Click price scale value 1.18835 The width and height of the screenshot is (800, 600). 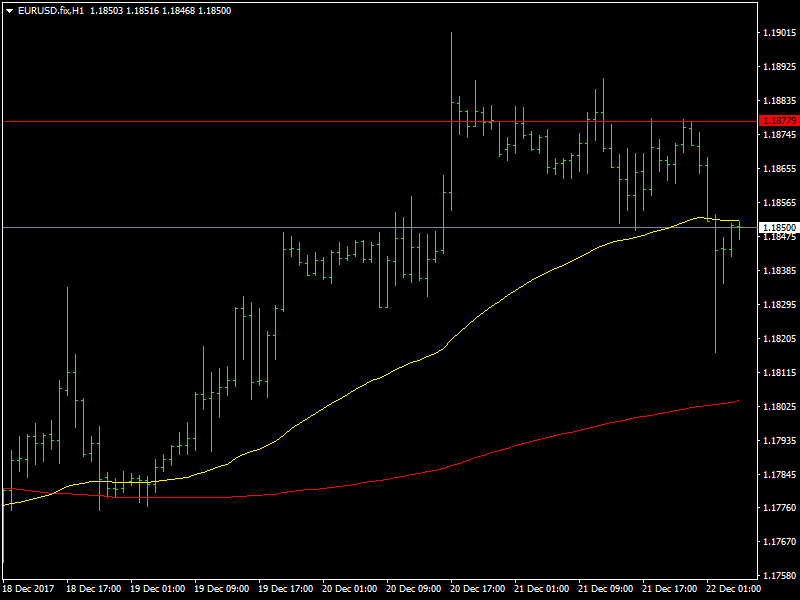click(x=779, y=101)
